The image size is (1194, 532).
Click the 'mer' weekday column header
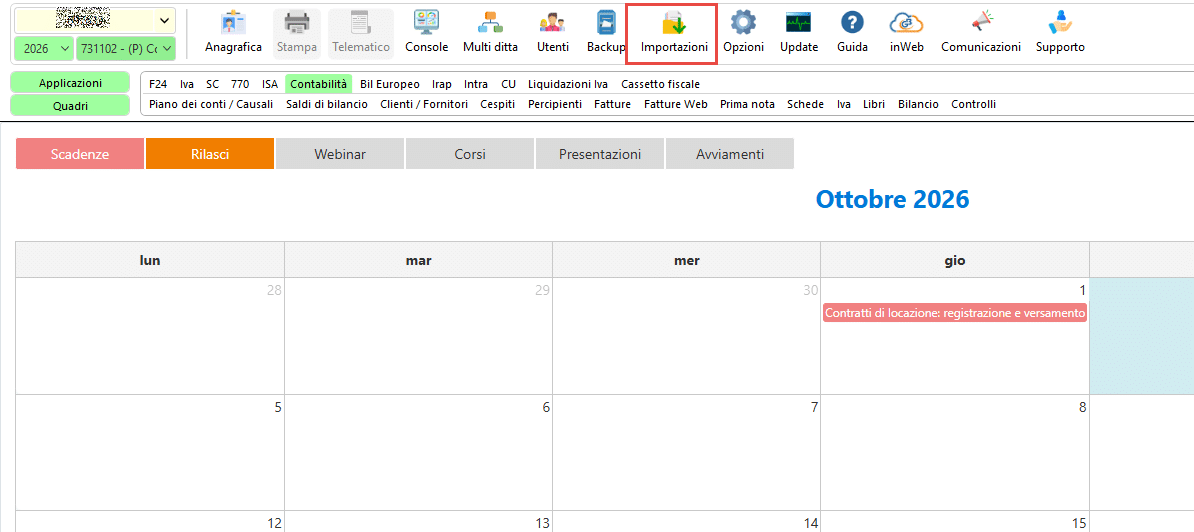click(x=687, y=260)
